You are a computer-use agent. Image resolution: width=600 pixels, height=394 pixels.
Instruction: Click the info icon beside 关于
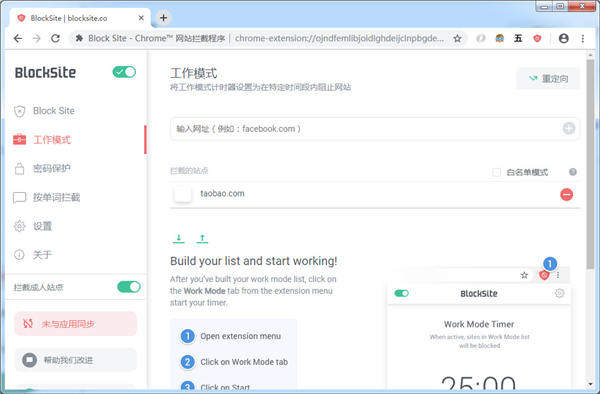[x=19, y=255]
